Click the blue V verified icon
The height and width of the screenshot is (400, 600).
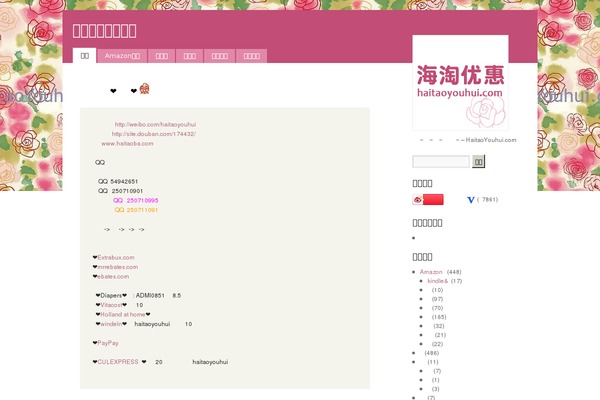[471, 200]
